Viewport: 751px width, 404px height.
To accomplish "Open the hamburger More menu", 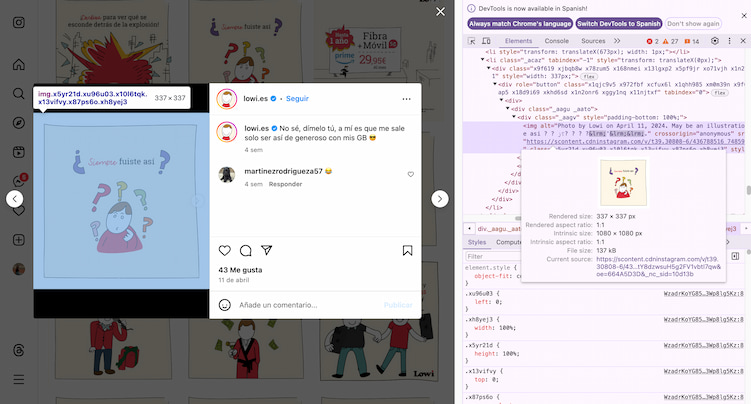I will point(19,380).
